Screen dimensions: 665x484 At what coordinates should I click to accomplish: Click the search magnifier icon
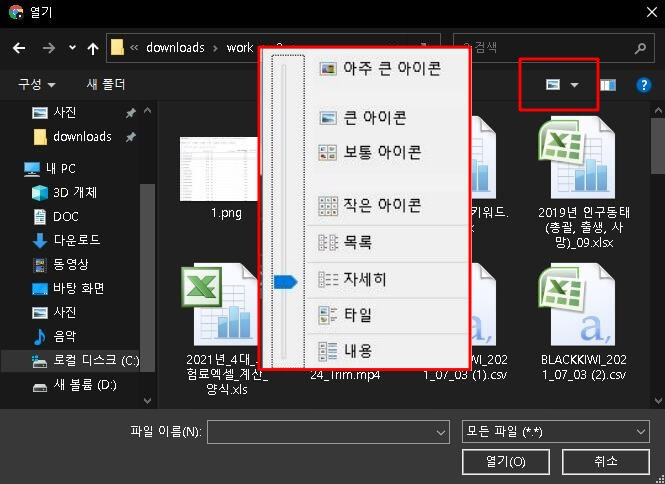coord(641,48)
